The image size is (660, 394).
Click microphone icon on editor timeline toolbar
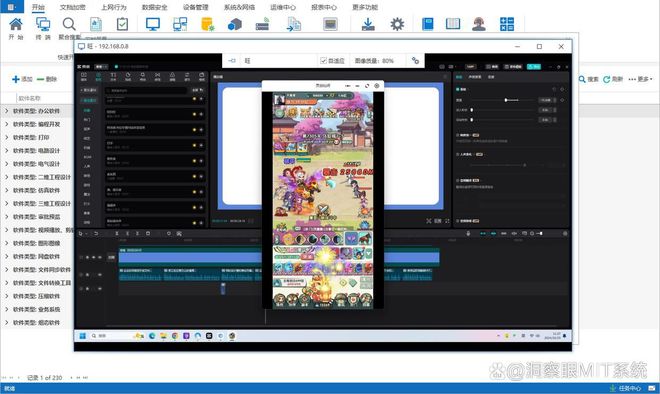click(468, 233)
